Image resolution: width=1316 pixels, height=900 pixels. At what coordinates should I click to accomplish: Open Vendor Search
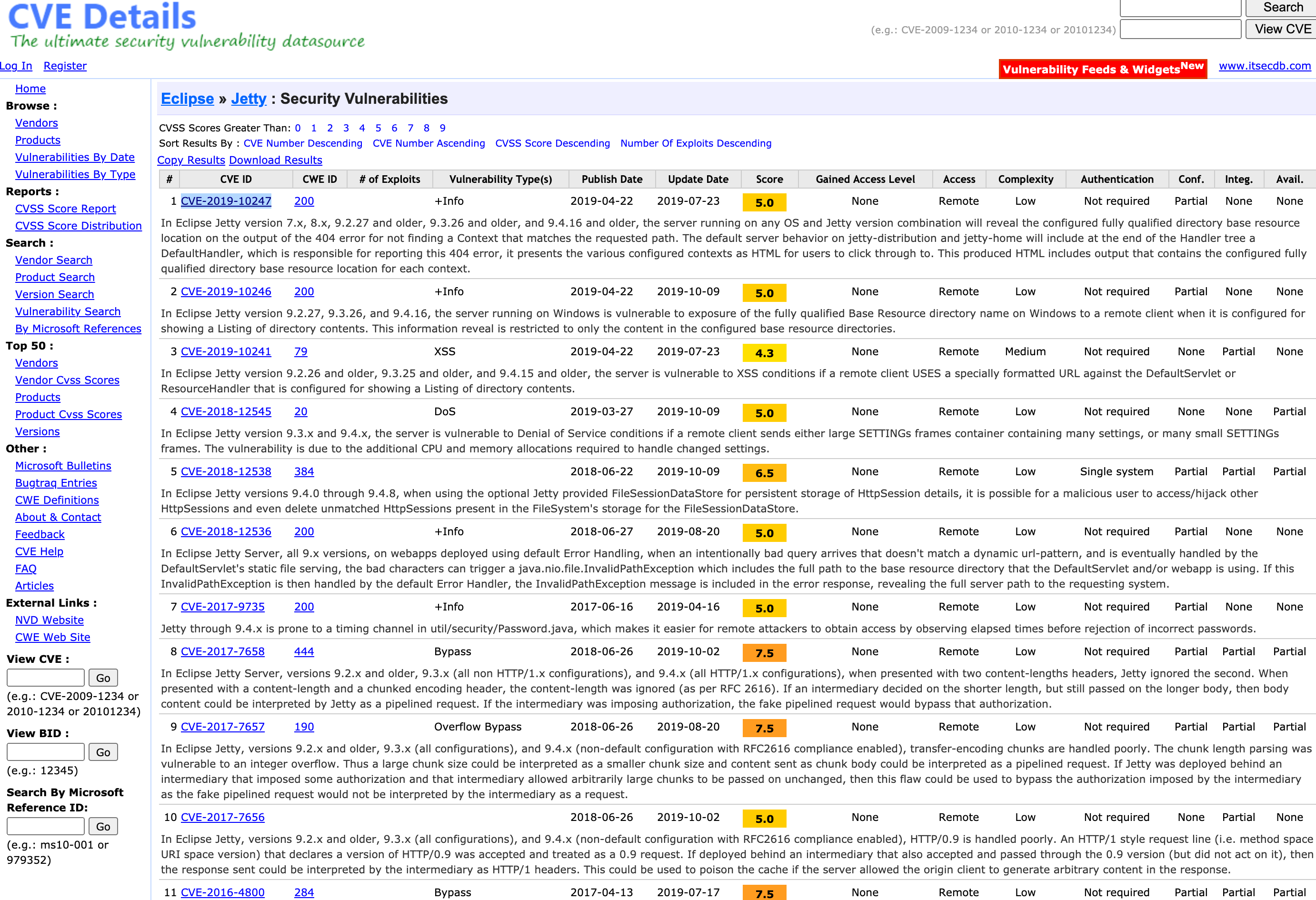[x=54, y=260]
